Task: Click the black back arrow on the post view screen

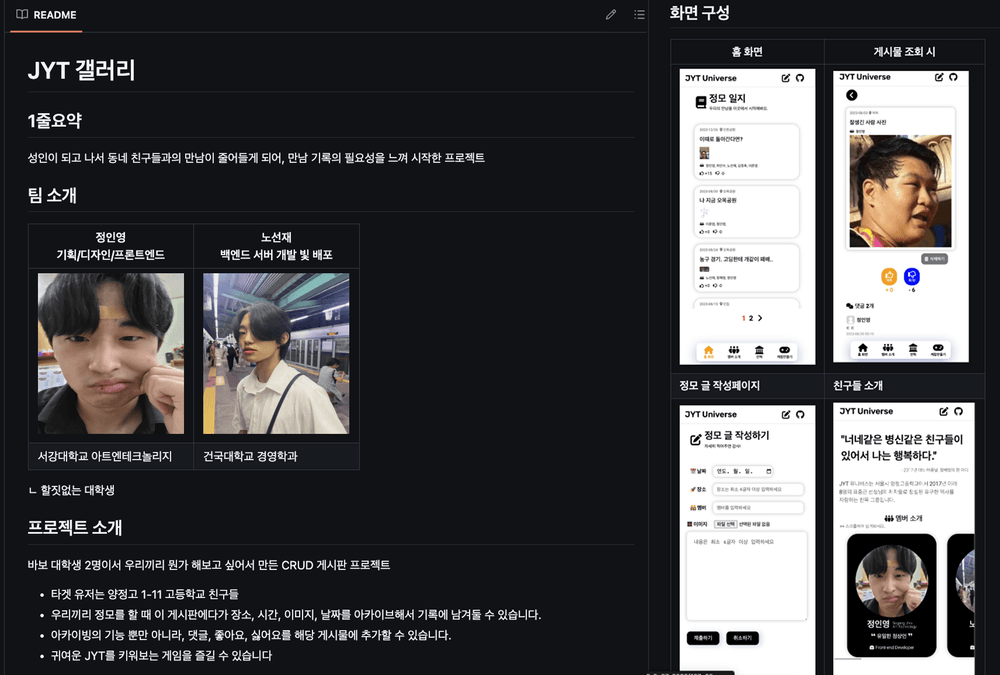Action: click(x=852, y=94)
